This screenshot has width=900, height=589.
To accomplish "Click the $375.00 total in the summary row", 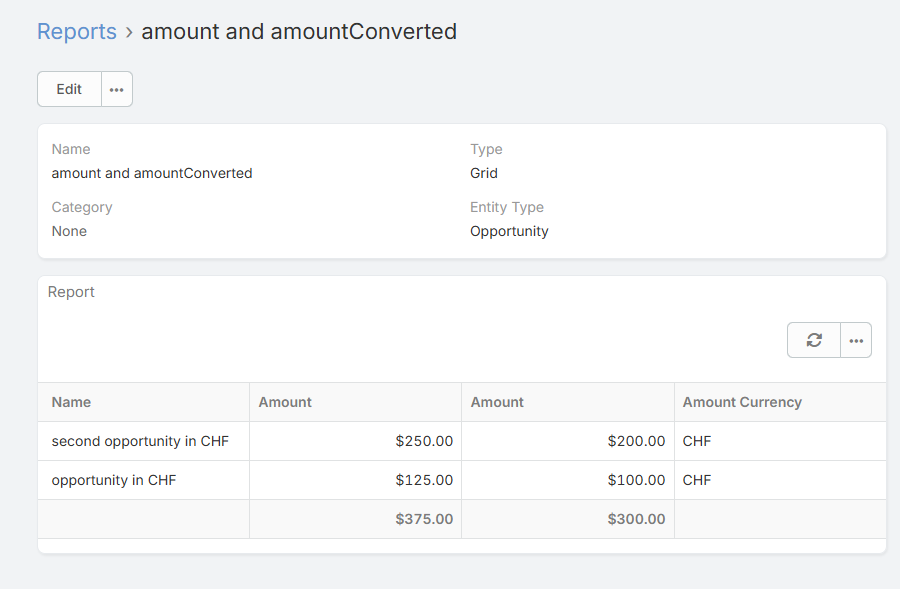I will tap(424, 519).
